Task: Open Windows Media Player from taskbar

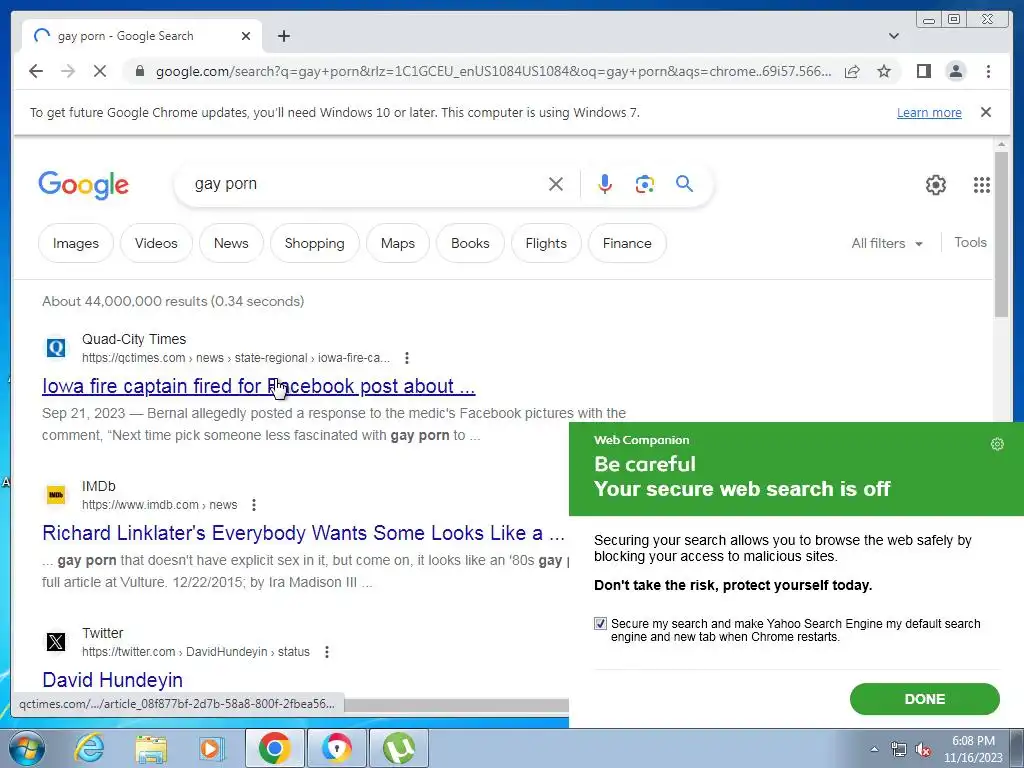Action: (211, 748)
